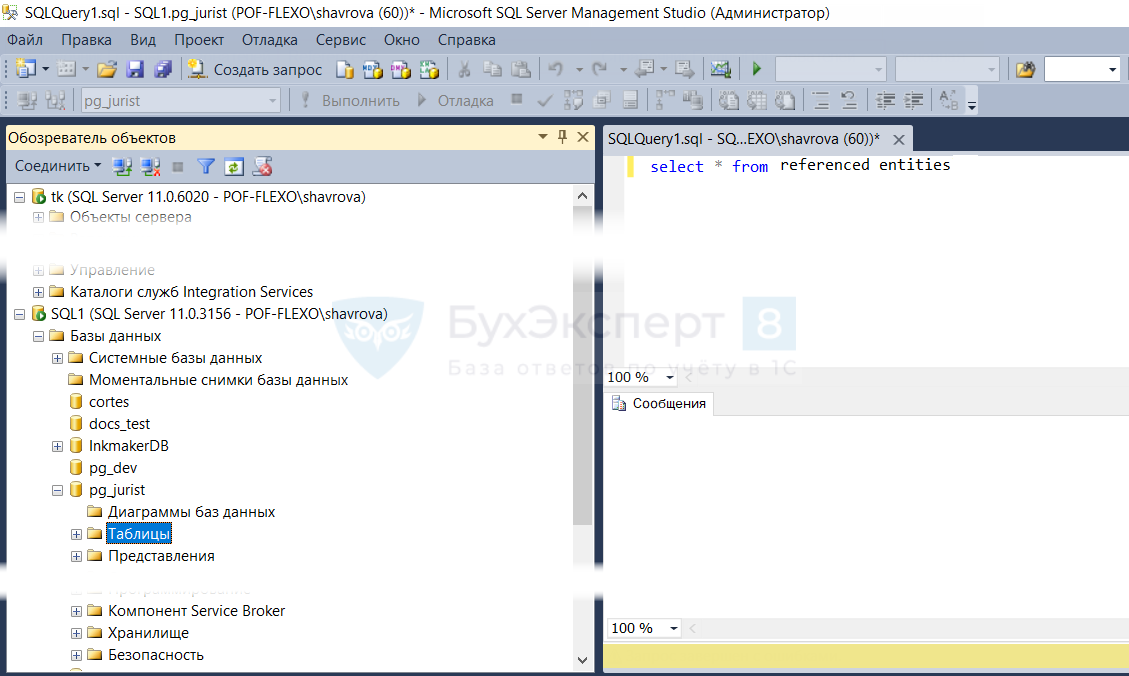This screenshot has height=676, width=1129.
Task: Click the Activity Monitor icon
Action: [720, 69]
